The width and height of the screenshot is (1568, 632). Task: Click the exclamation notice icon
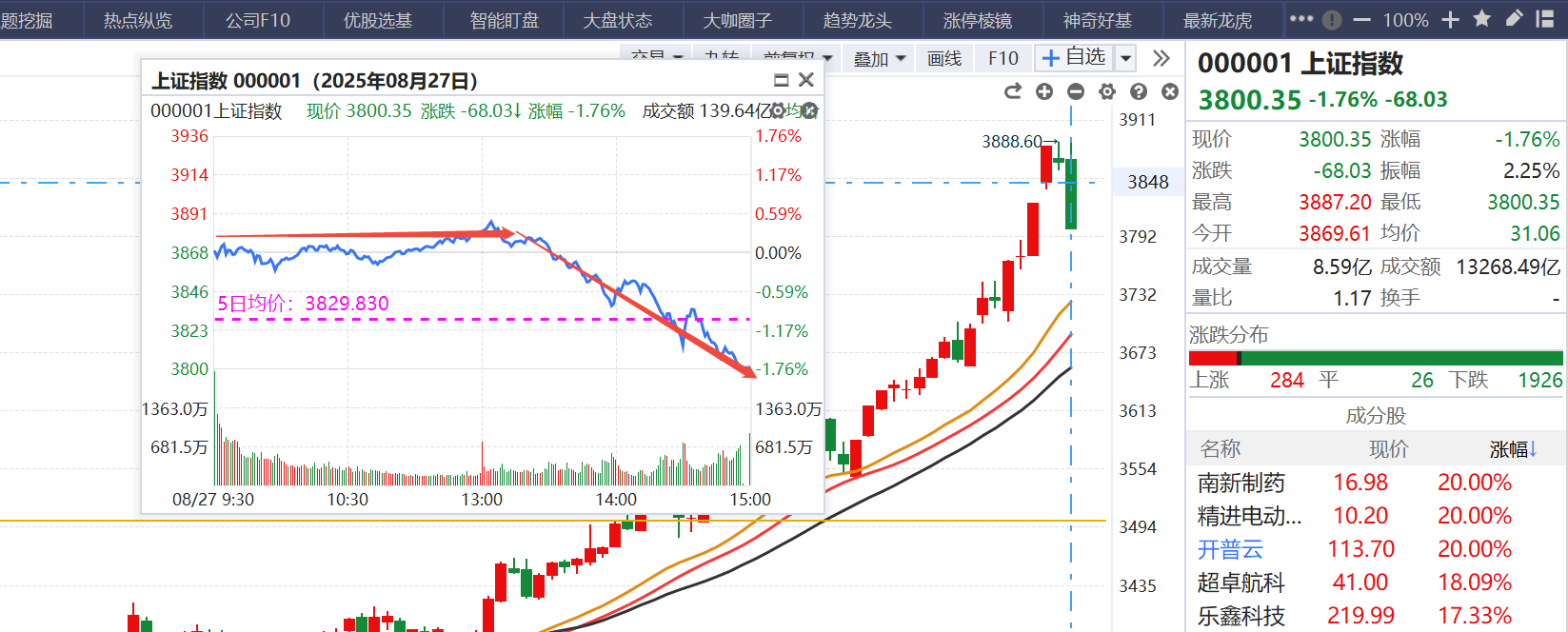[1332, 20]
